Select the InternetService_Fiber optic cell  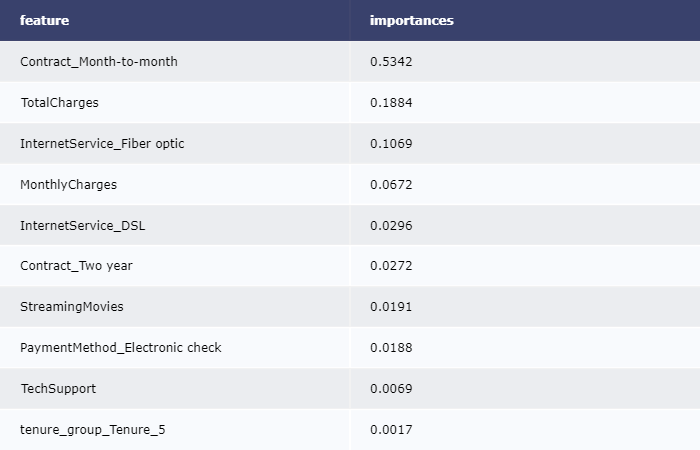(102, 144)
